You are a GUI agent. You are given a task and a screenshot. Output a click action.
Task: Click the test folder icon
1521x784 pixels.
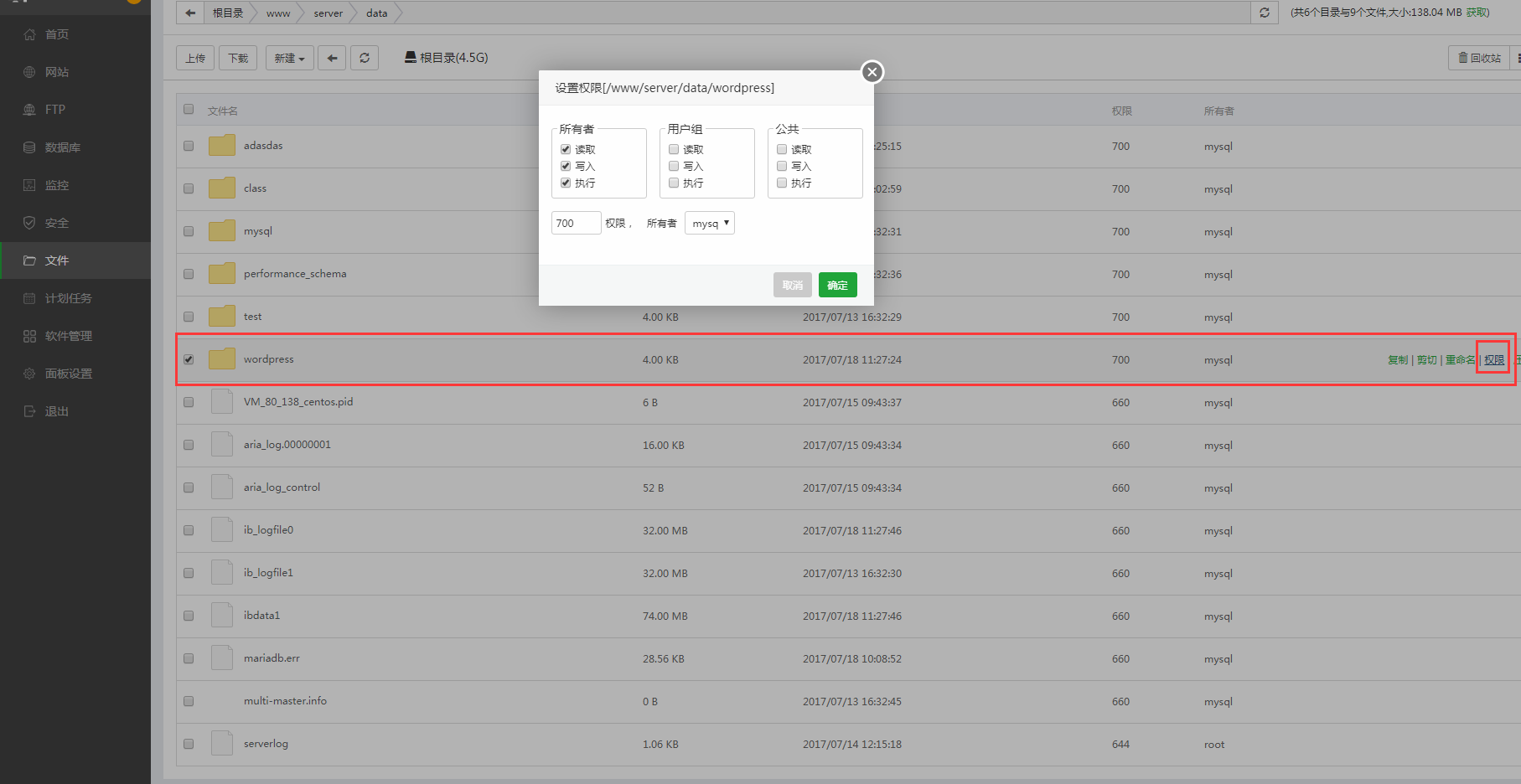coord(222,317)
